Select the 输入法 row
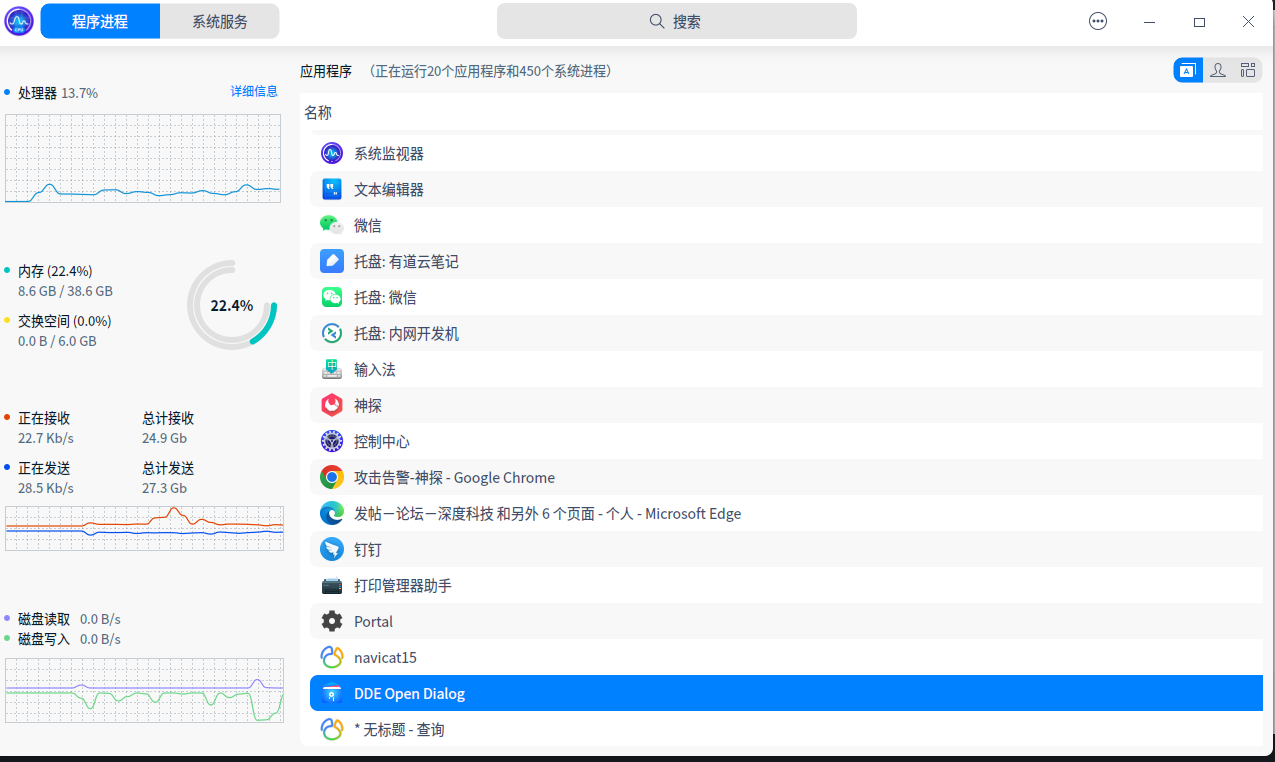This screenshot has width=1275, height=762. [x=786, y=369]
